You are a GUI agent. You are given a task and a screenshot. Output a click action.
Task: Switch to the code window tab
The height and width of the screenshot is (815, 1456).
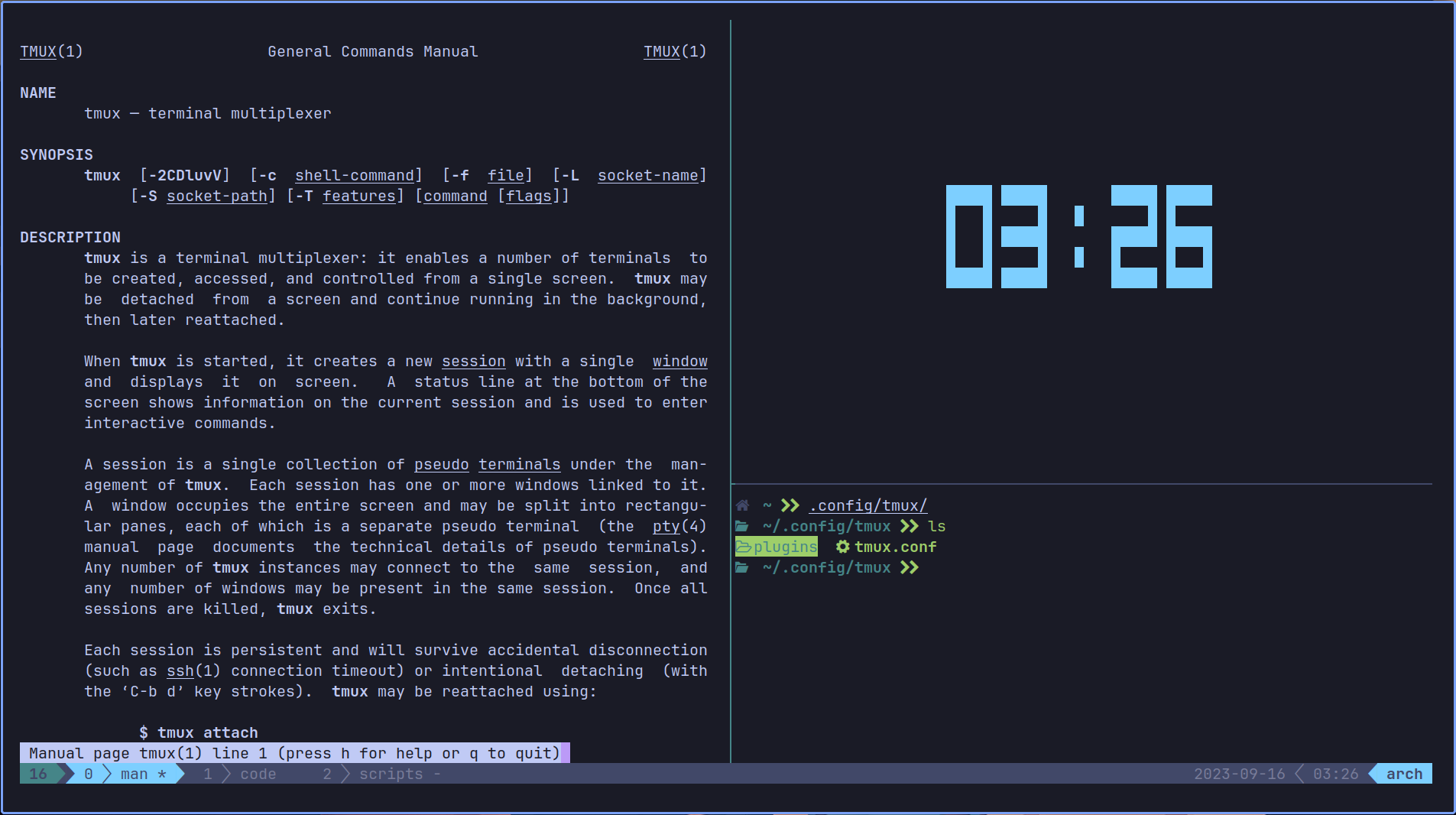click(x=258, y=774)
